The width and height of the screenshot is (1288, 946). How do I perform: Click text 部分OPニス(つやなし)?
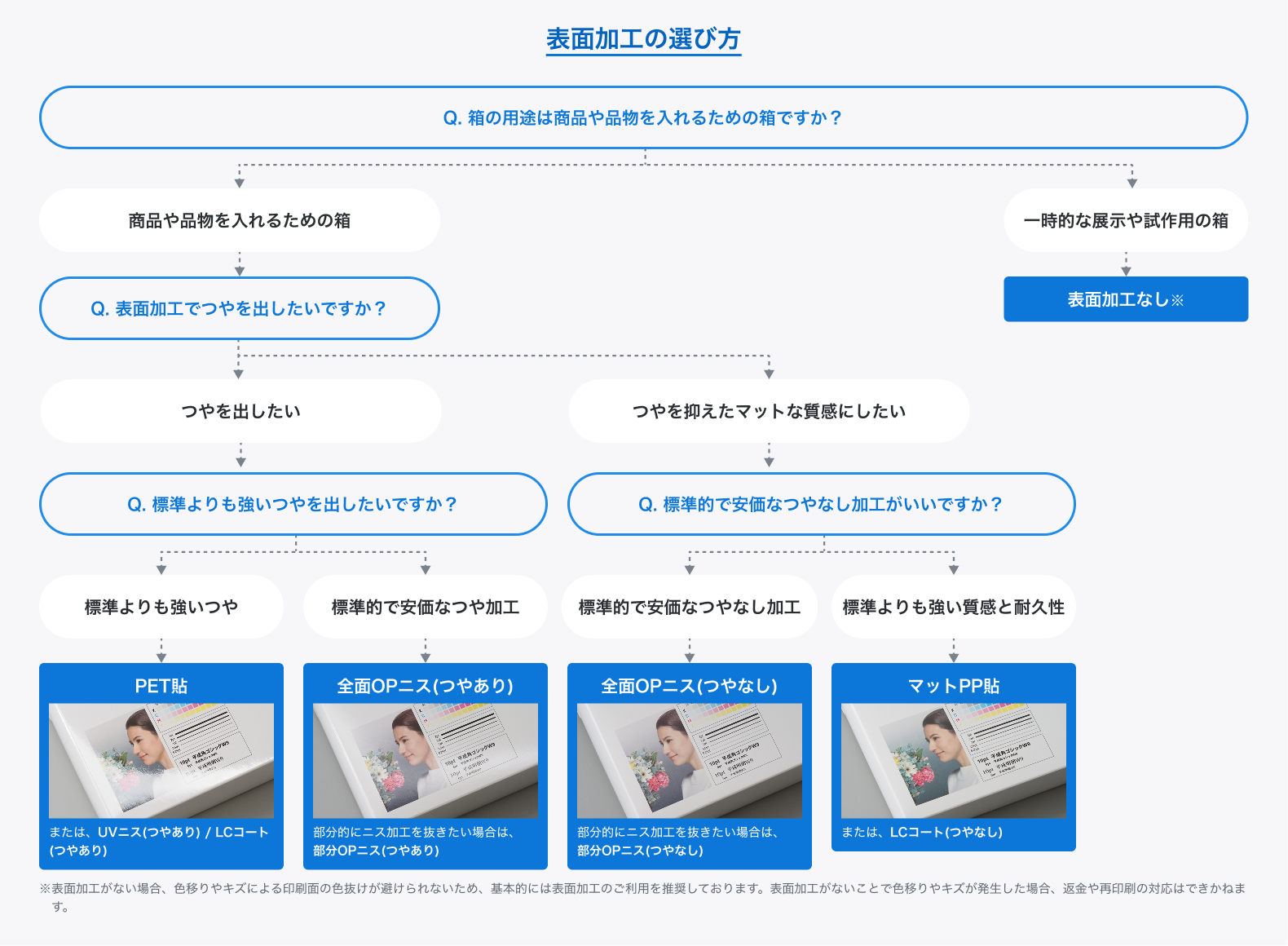point(641,850)
